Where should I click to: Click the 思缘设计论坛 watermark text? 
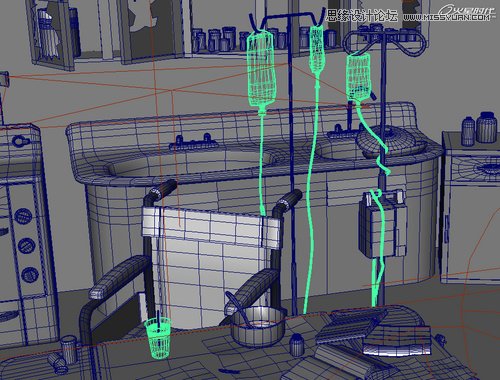(x=361, y=16)
